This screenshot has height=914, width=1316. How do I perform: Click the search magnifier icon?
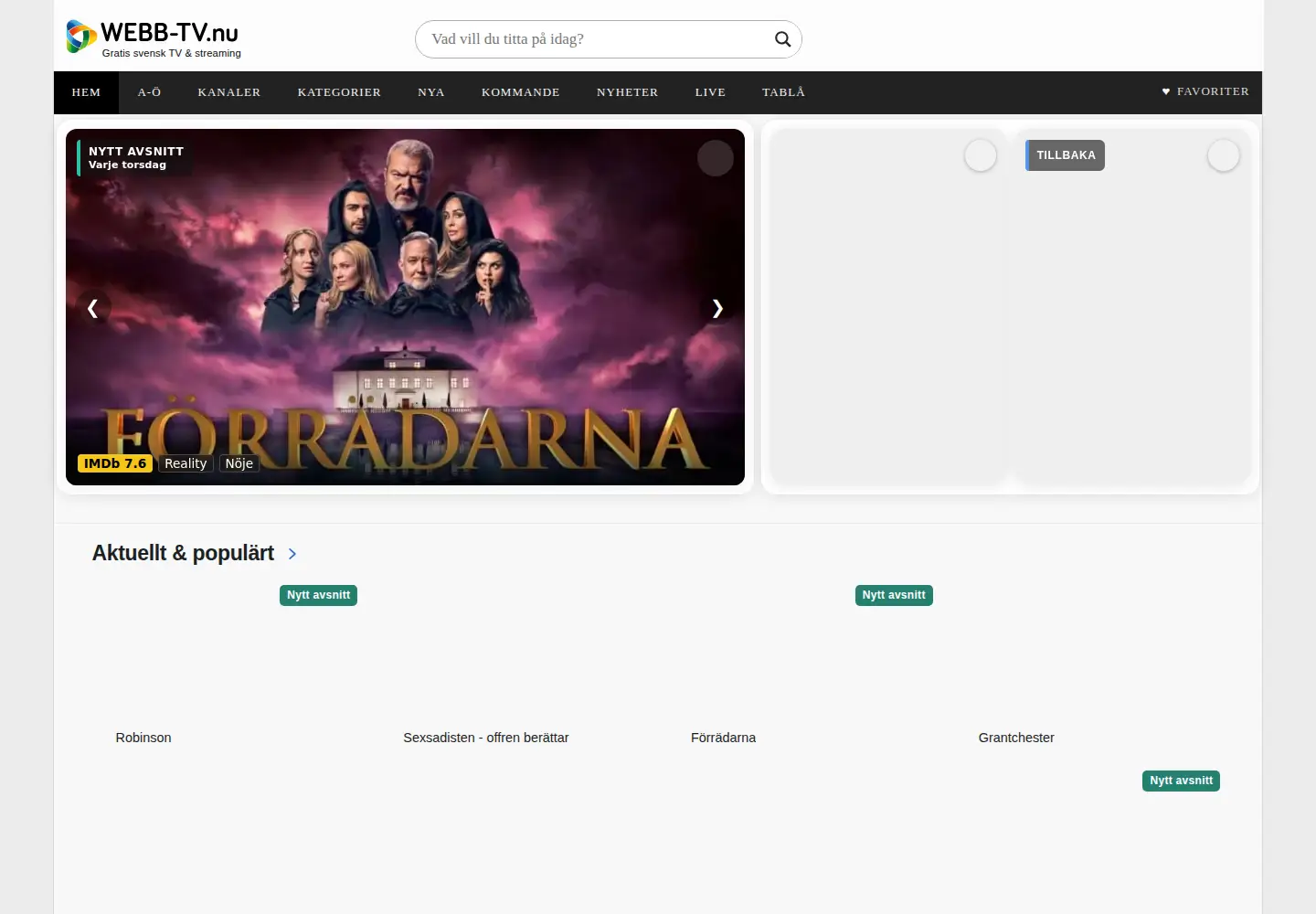tap(782, 39)
